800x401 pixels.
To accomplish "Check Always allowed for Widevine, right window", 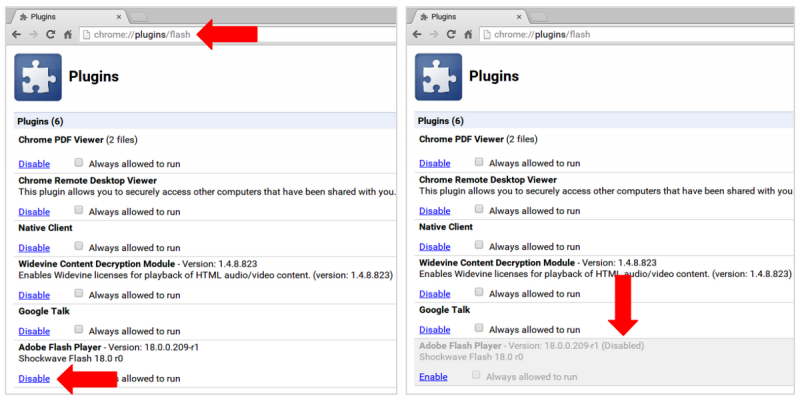I will pos(479,292).
